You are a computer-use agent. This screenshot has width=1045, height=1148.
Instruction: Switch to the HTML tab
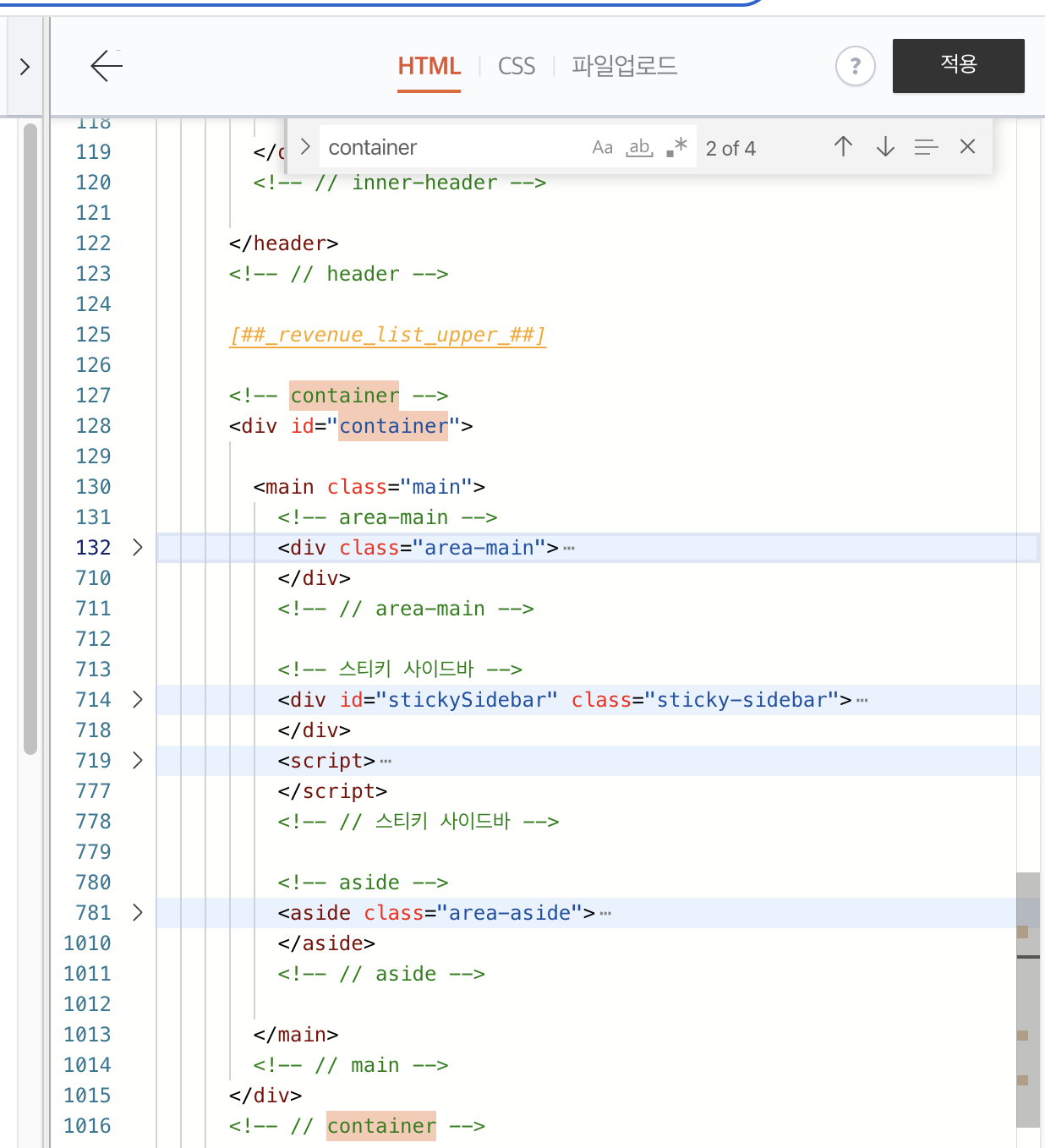click(x=429, y=66)
